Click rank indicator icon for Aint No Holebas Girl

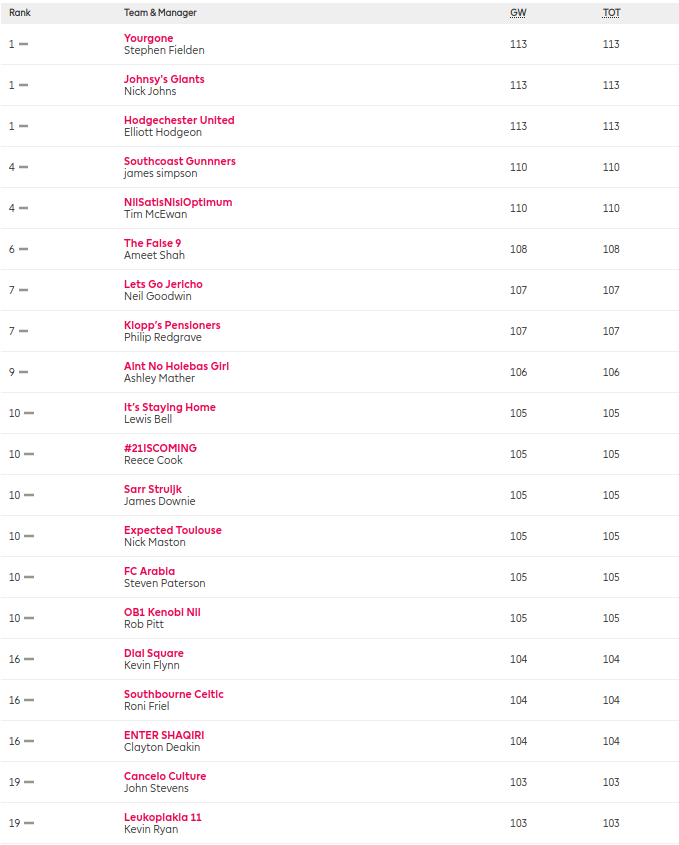pyautogui.click(x=24, y=372)
